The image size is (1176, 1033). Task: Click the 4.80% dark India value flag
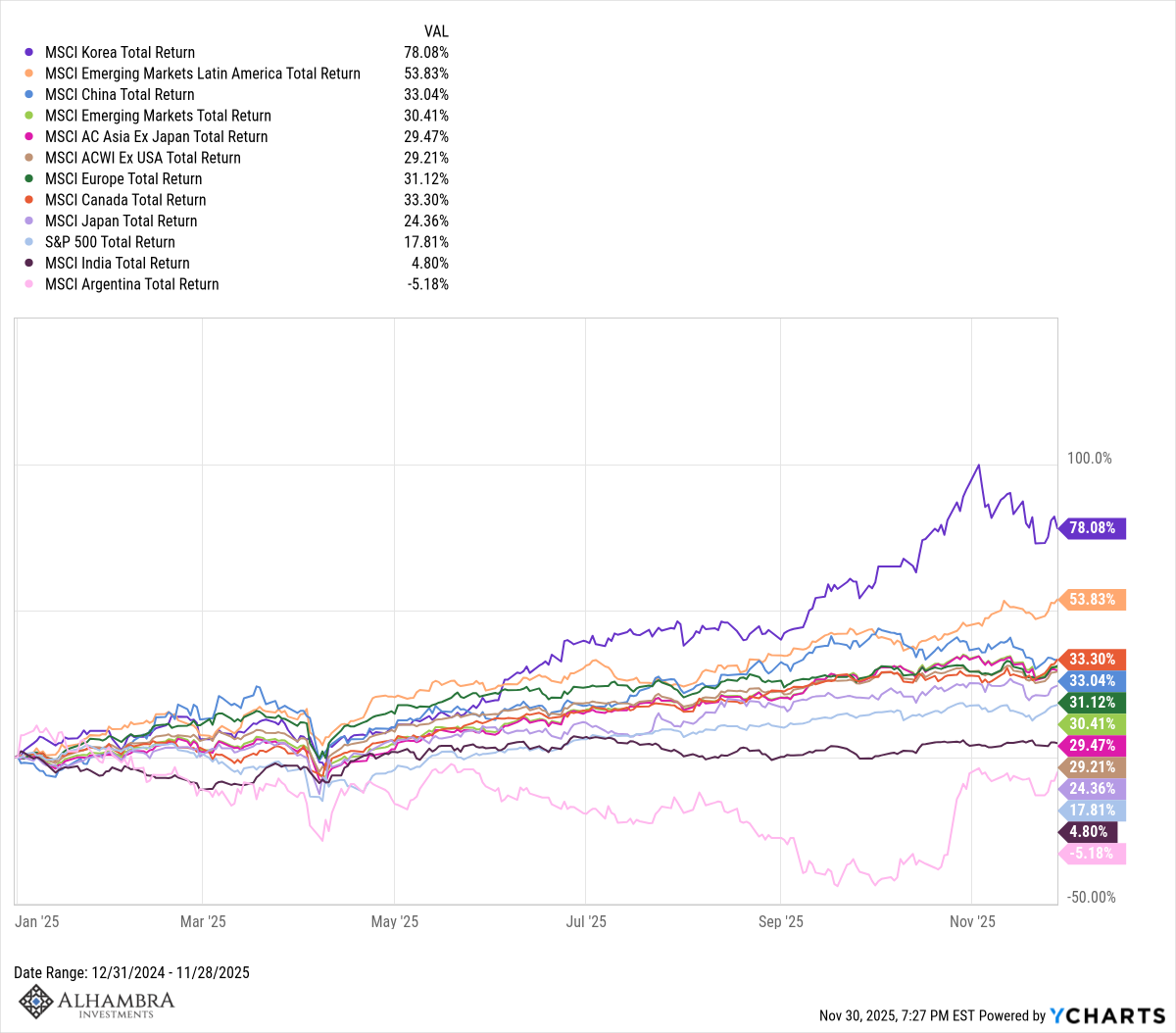click(x=1087, y=832)
